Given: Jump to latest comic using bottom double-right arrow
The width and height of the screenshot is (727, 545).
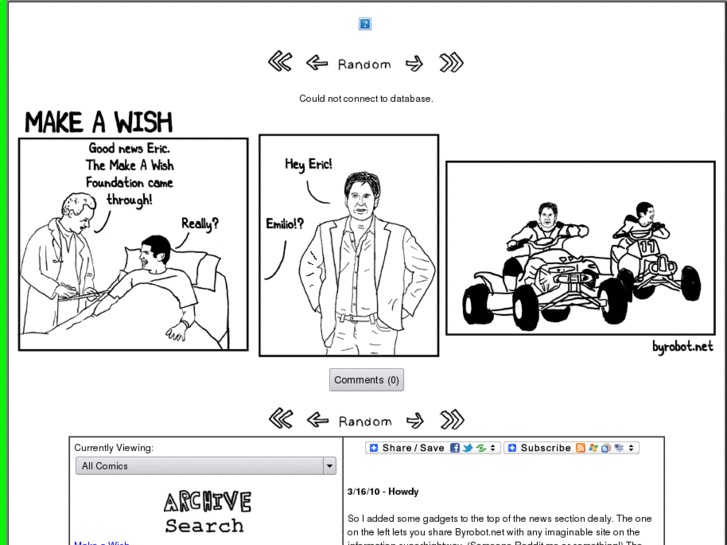Looking at the screenshot, I should point(452,419).
